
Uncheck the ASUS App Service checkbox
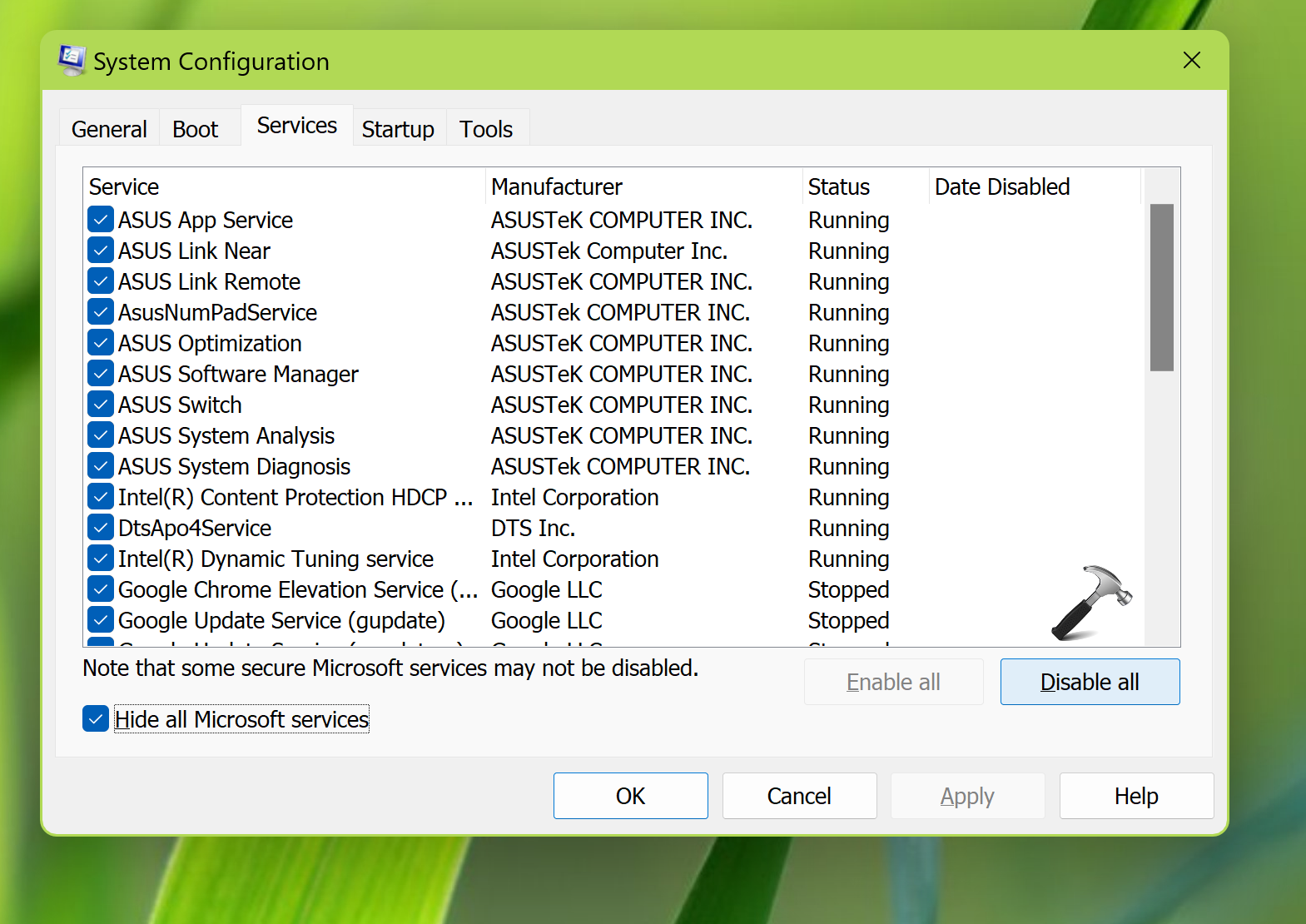tap(101, 220)
